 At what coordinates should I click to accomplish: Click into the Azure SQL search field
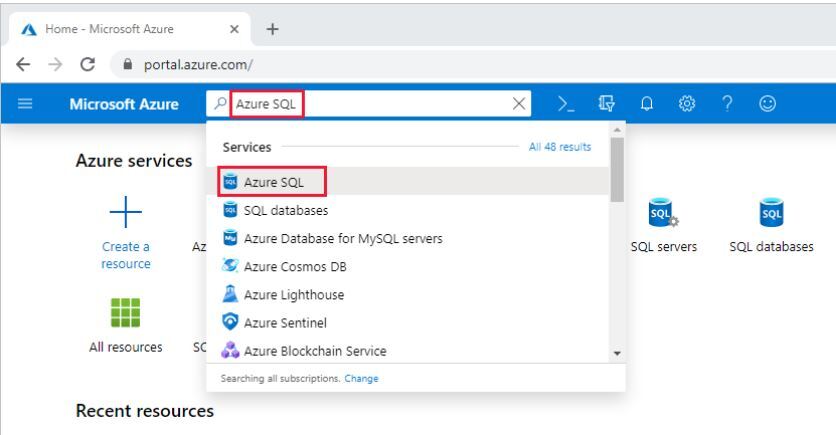click(x=368, y=103)
